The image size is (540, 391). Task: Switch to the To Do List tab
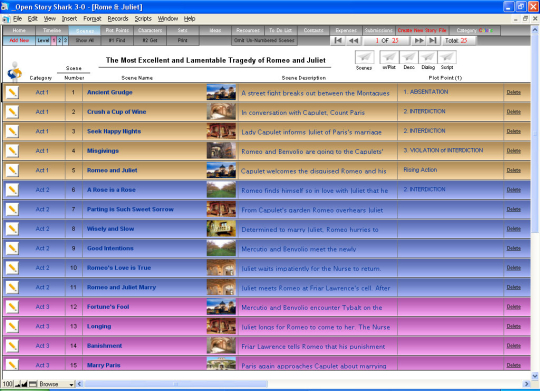pos(280,30)
